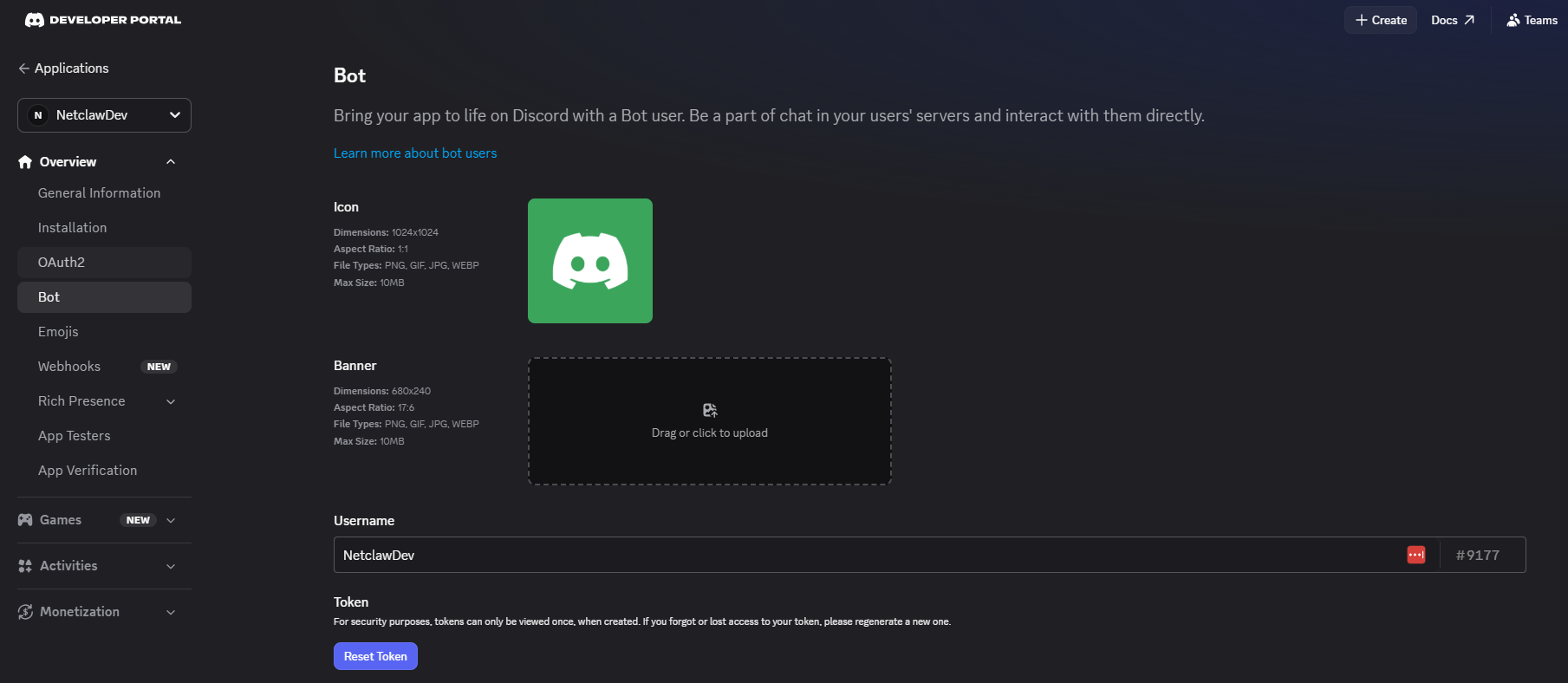Open the NetclawDev application dropdown
This screenshot has height=683, width=1568.
104,115
